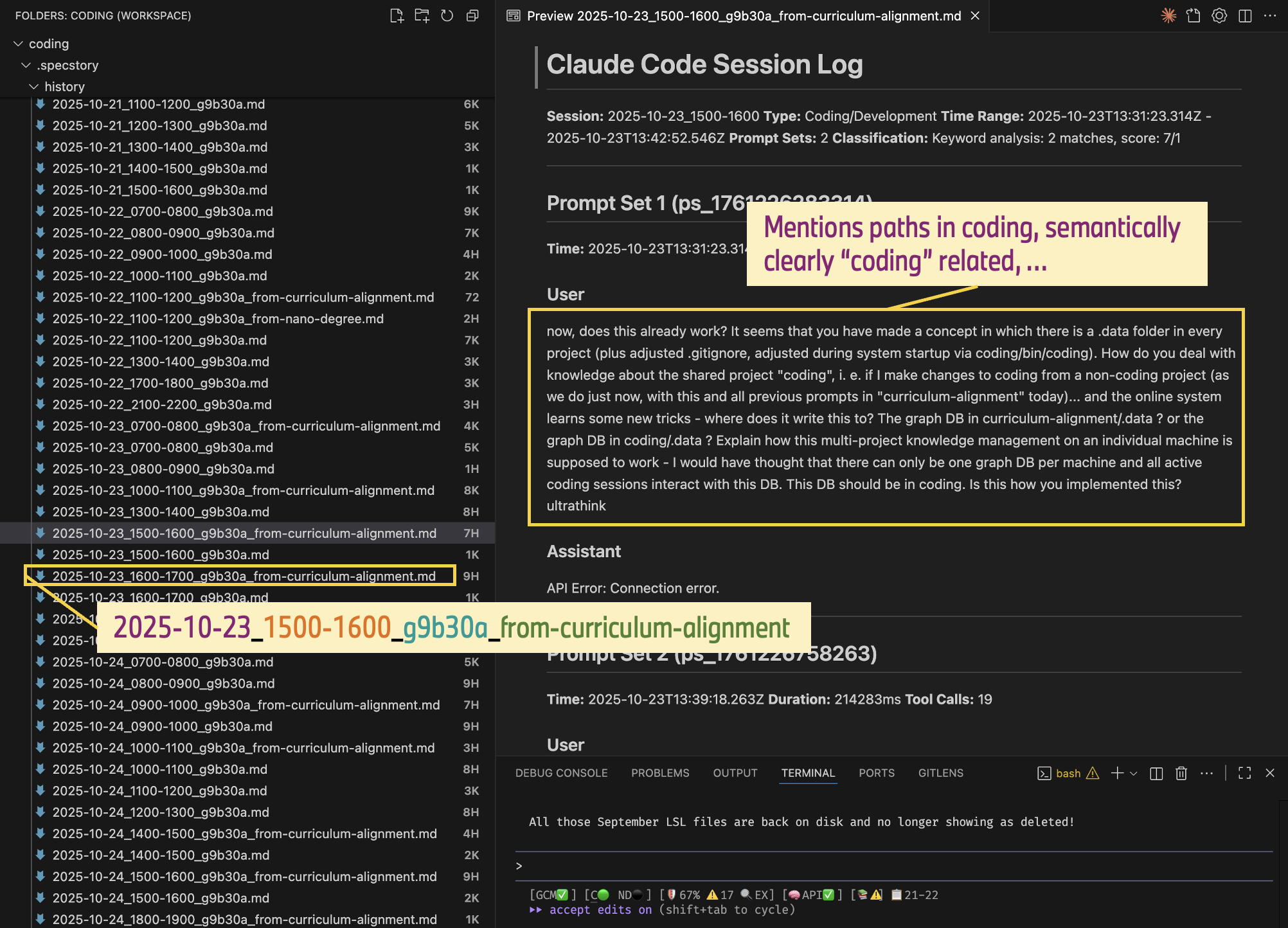
Task: Click the bash terminal shell icon
Action: 1044,773
